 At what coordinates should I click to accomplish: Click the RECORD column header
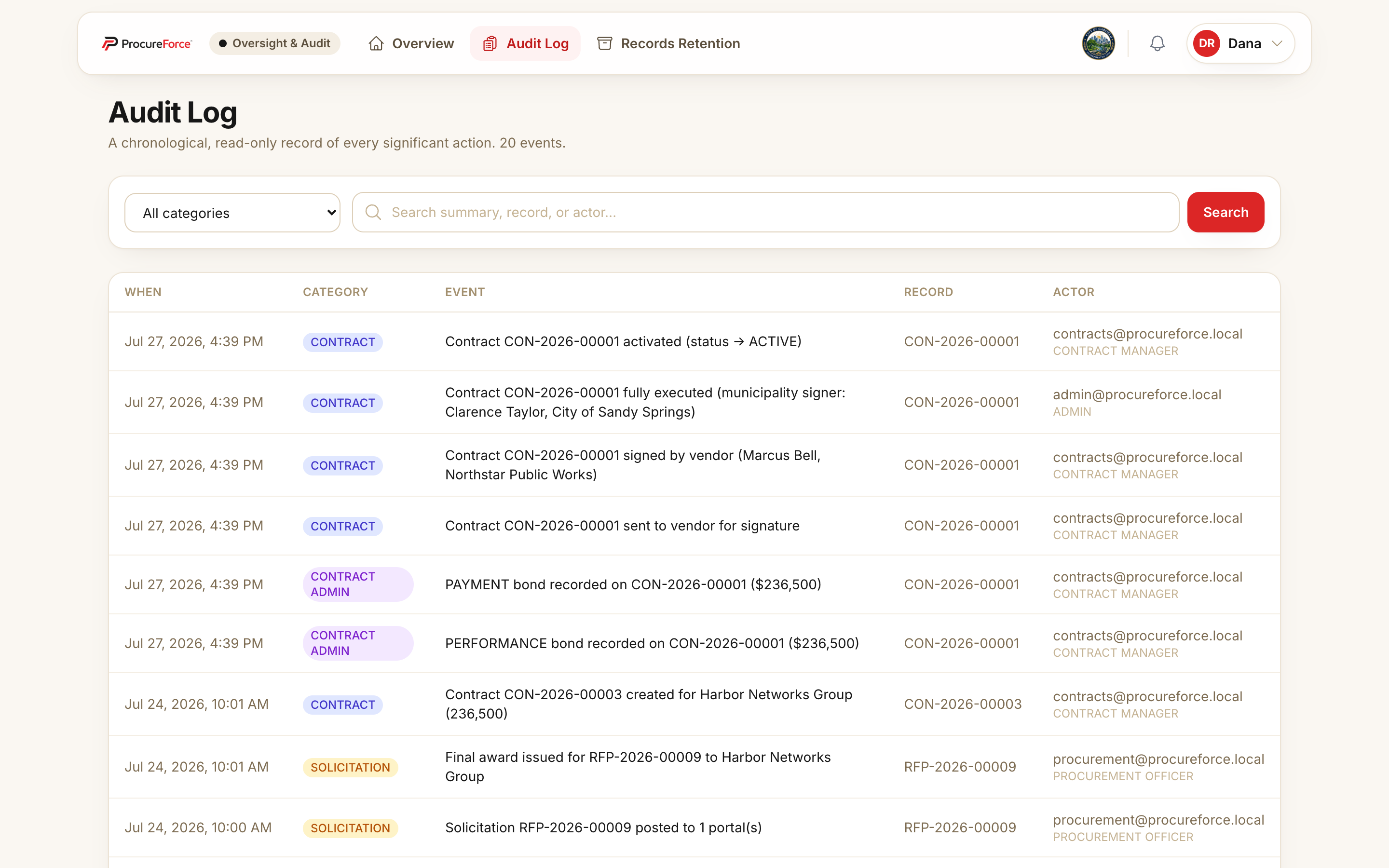point(928,292)
